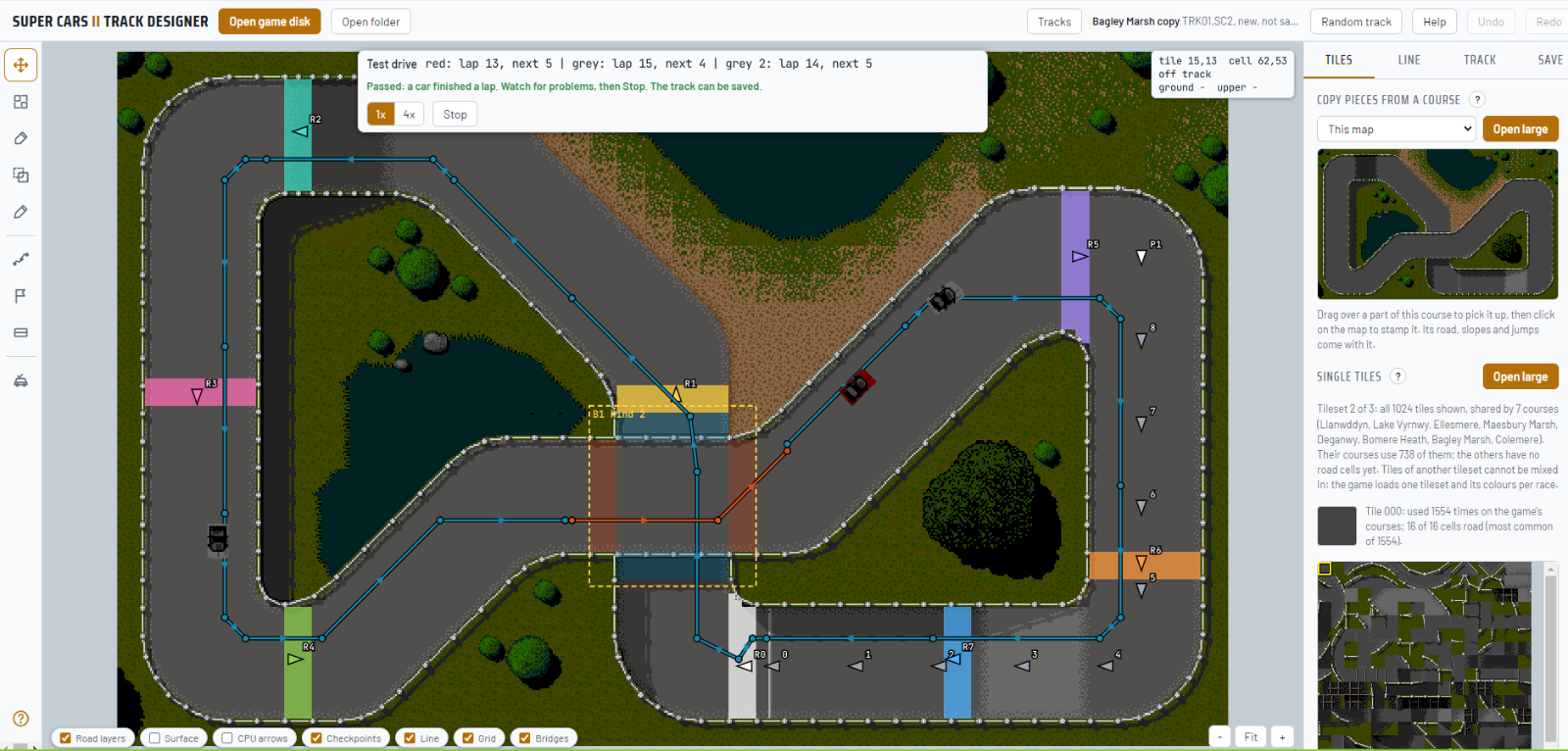Generate a Random track
Image resolution: width=1568 pixels, height=751 pixels.
pos(1356,22)
